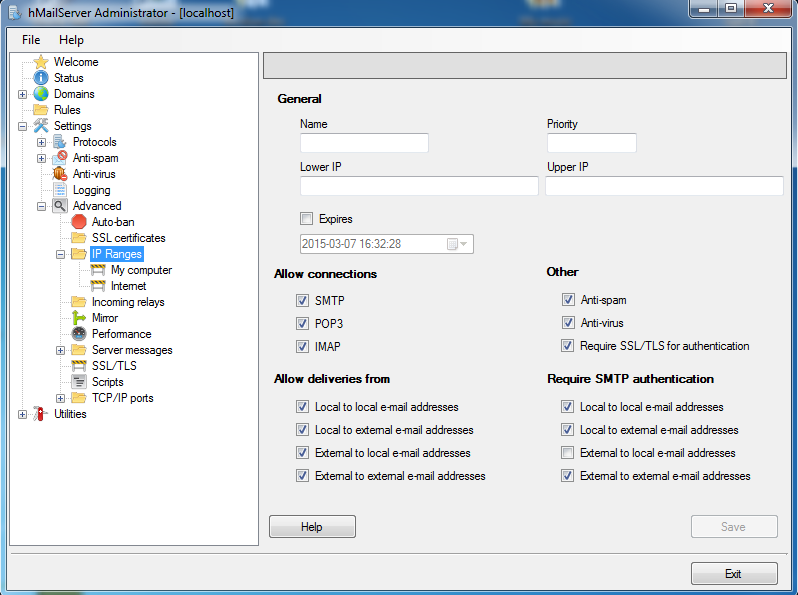798x595 pixels.
Task: Open the Help menu
Action: 71,40
